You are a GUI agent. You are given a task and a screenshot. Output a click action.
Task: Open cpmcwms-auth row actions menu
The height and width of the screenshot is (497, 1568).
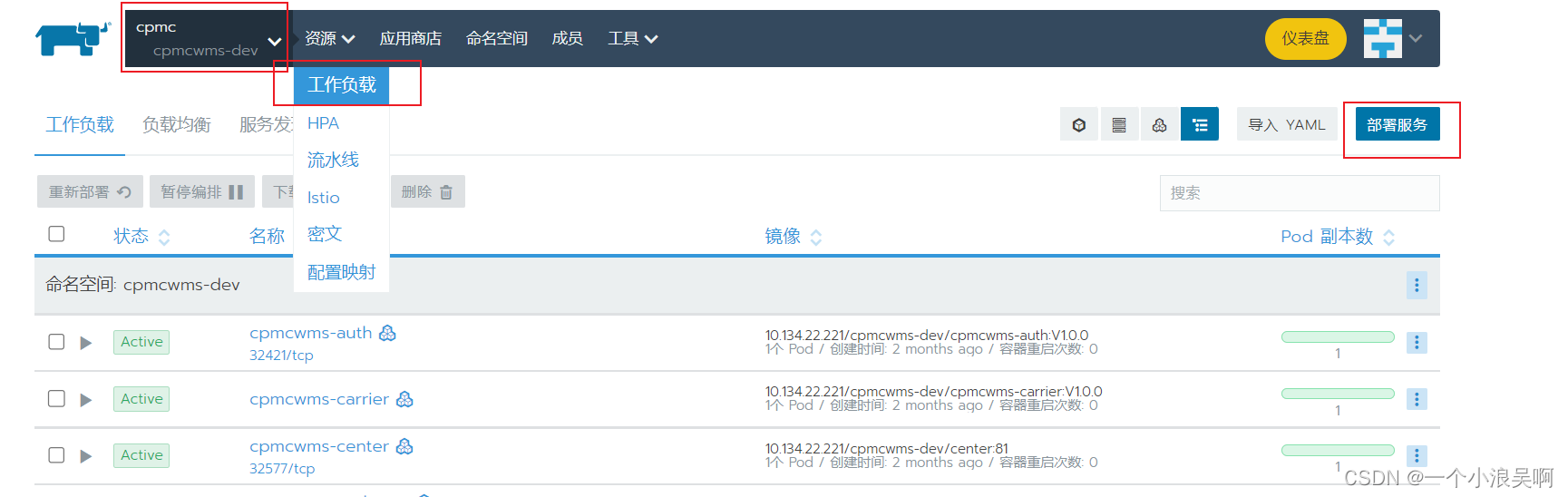(x=1417, y=342)
